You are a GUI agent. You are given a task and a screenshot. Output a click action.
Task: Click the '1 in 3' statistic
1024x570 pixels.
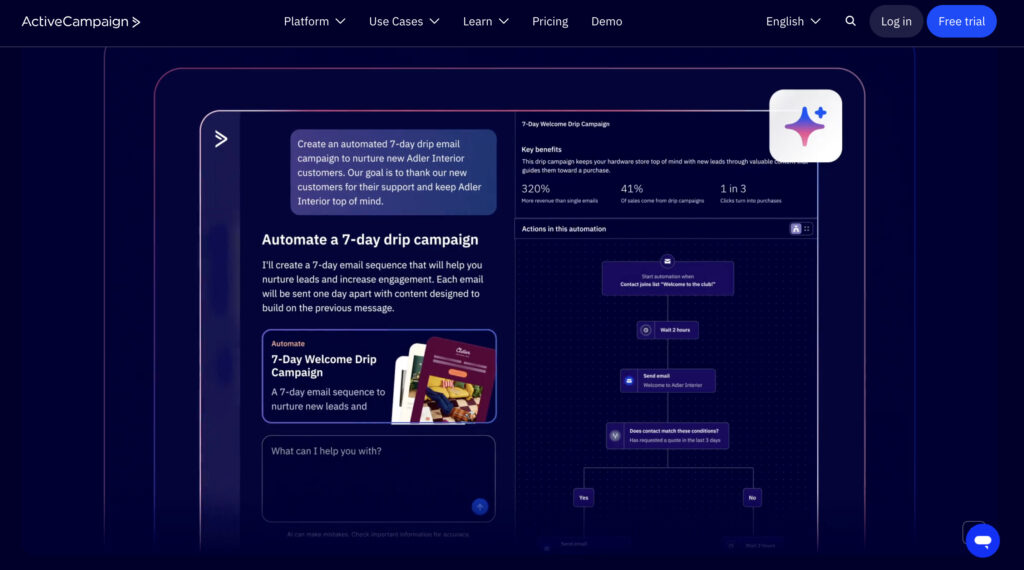click(x=733, y=189)
